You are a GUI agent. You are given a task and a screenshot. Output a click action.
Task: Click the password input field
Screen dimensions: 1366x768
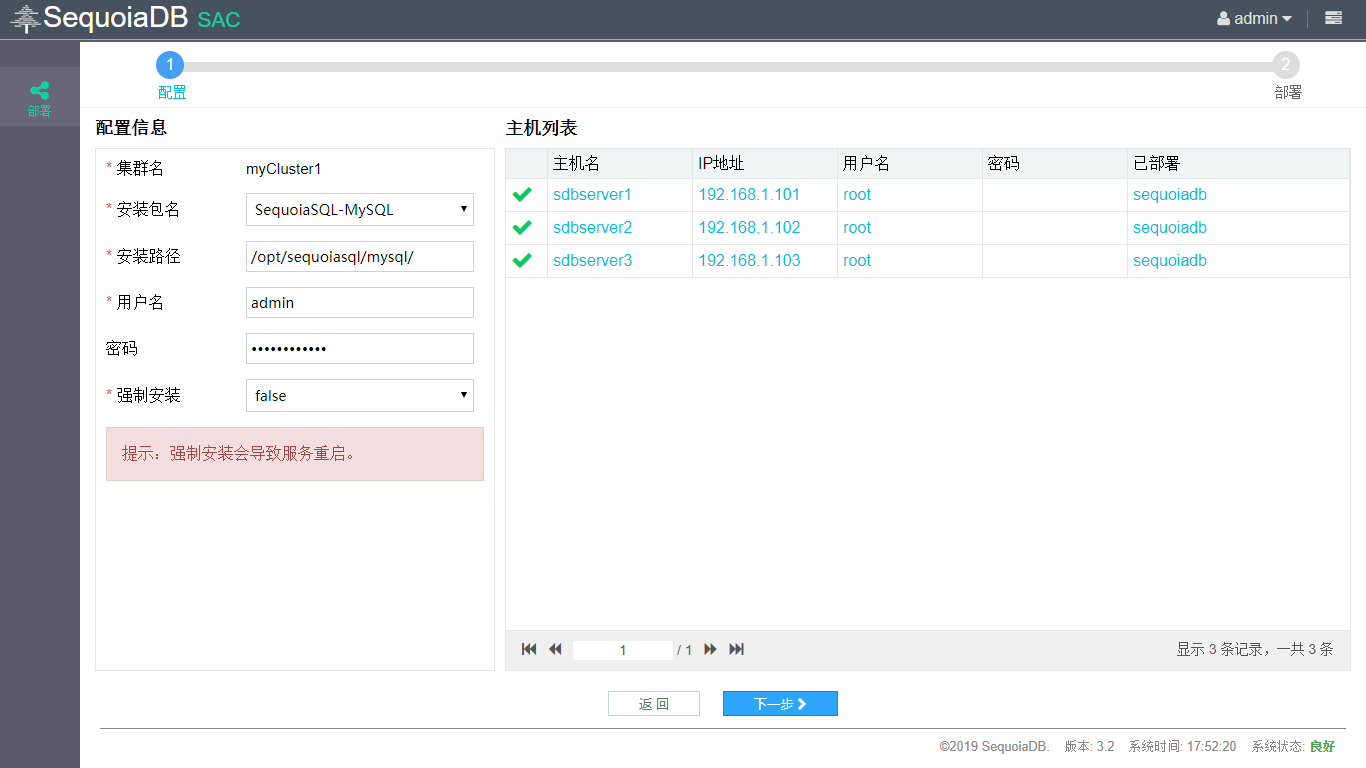click(359, 349)
